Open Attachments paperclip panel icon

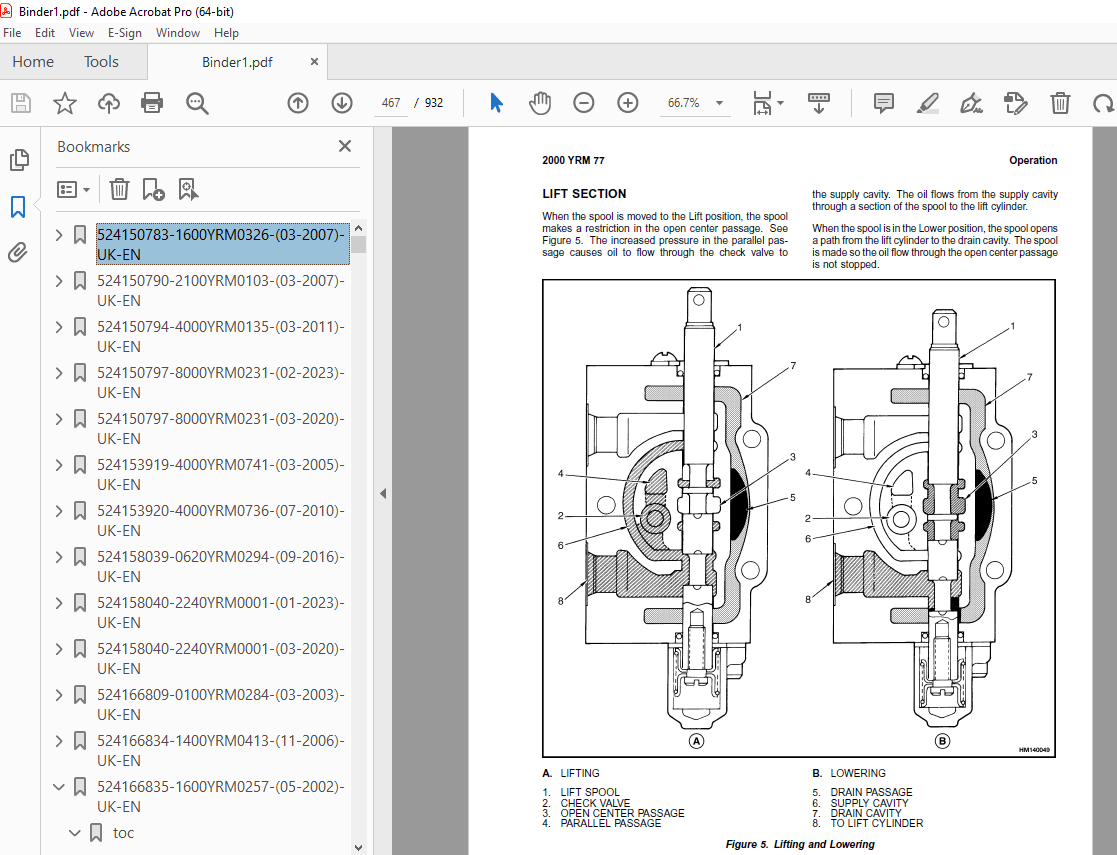18,252
